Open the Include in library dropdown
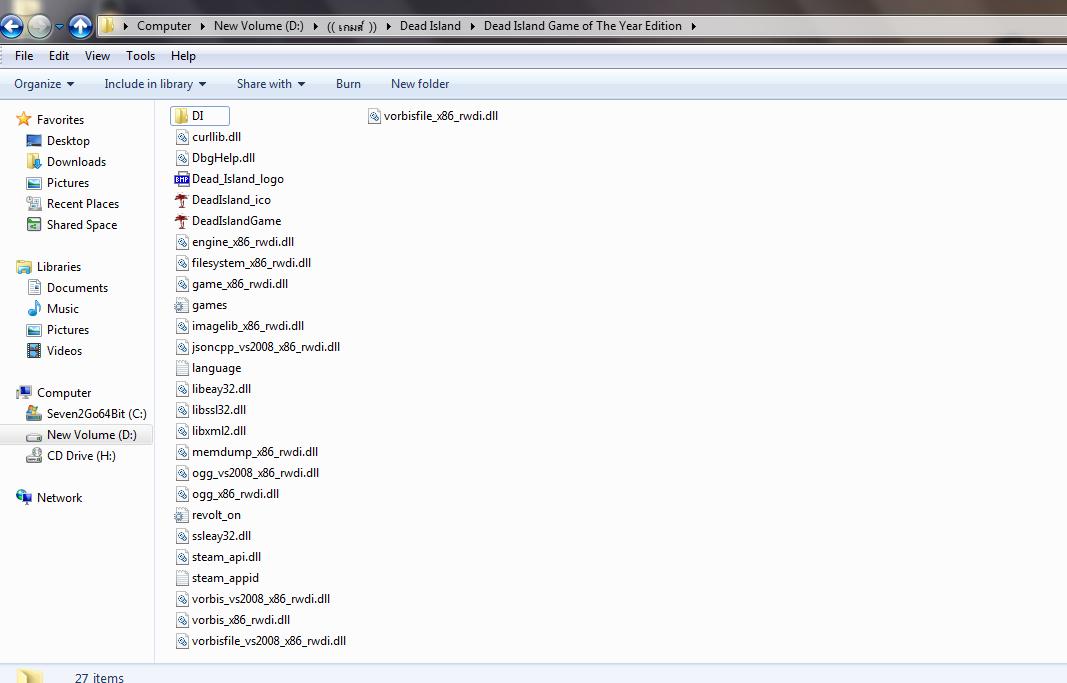Viewport: 1067px width, 683px height. point(155,84)
